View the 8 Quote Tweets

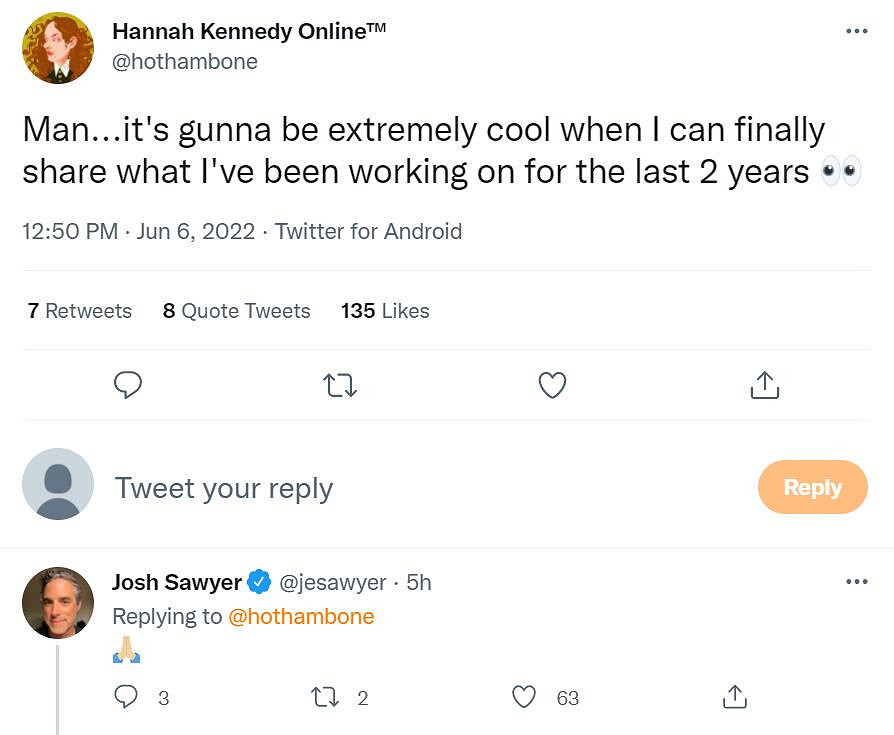[x=236, y=311]
